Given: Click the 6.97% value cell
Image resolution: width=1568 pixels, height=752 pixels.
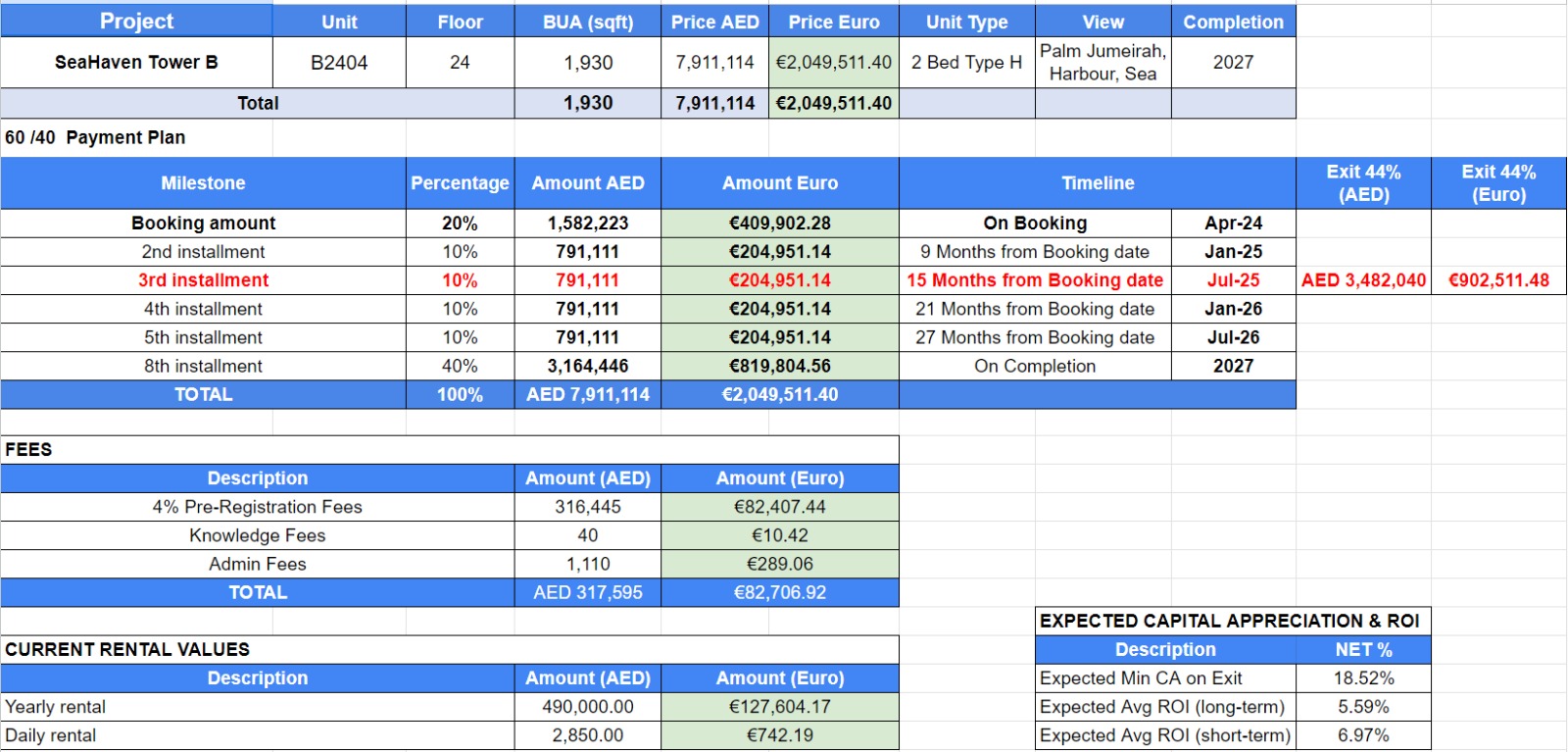Looking at the screenshot, I should 1363,735.
